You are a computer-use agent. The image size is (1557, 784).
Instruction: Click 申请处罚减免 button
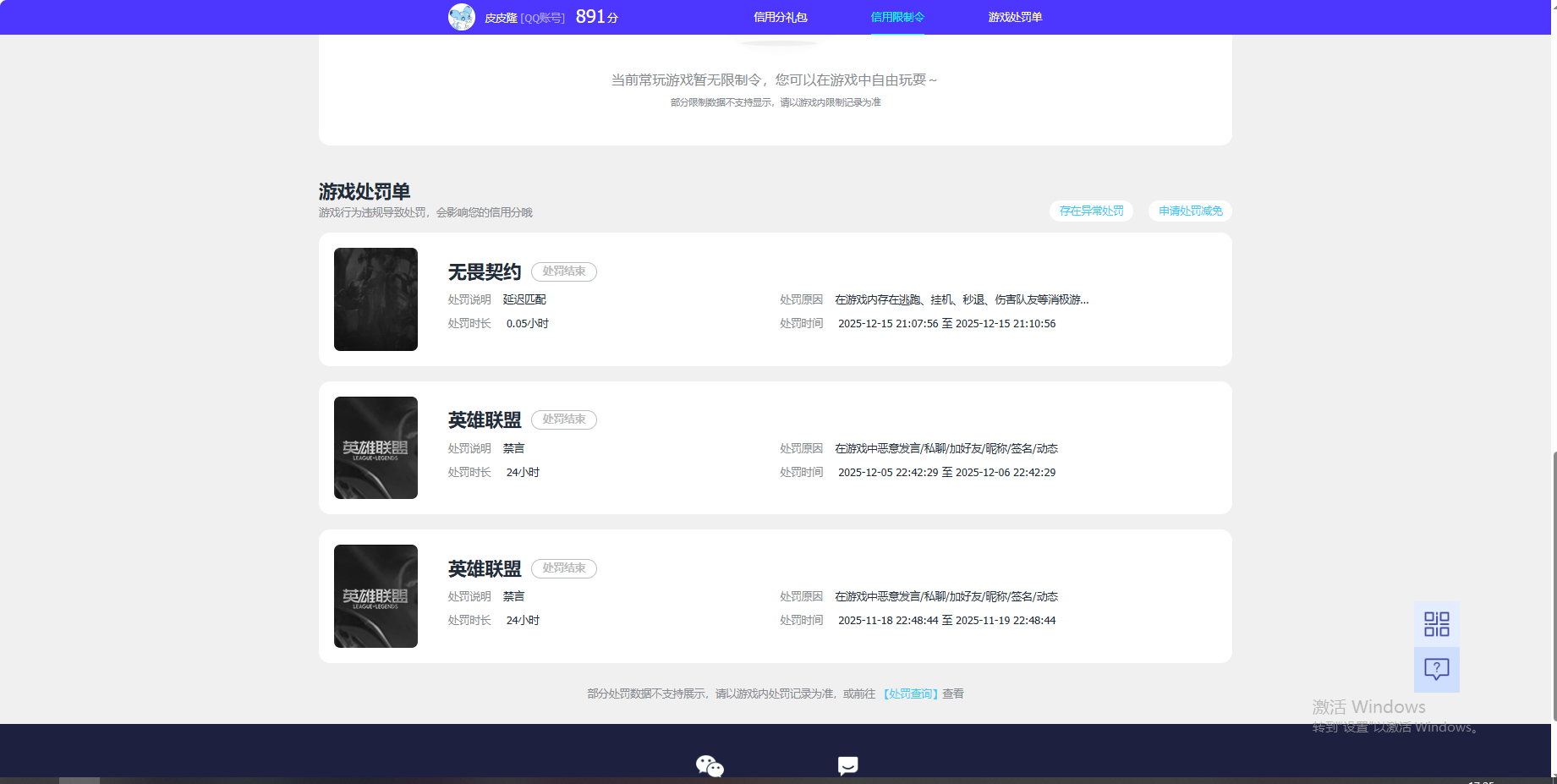[1190, 211]
